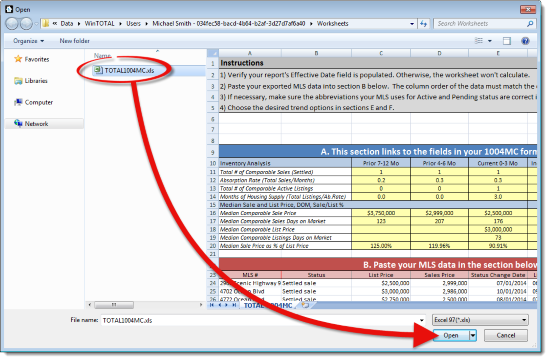Open the Organize menu

29,41
